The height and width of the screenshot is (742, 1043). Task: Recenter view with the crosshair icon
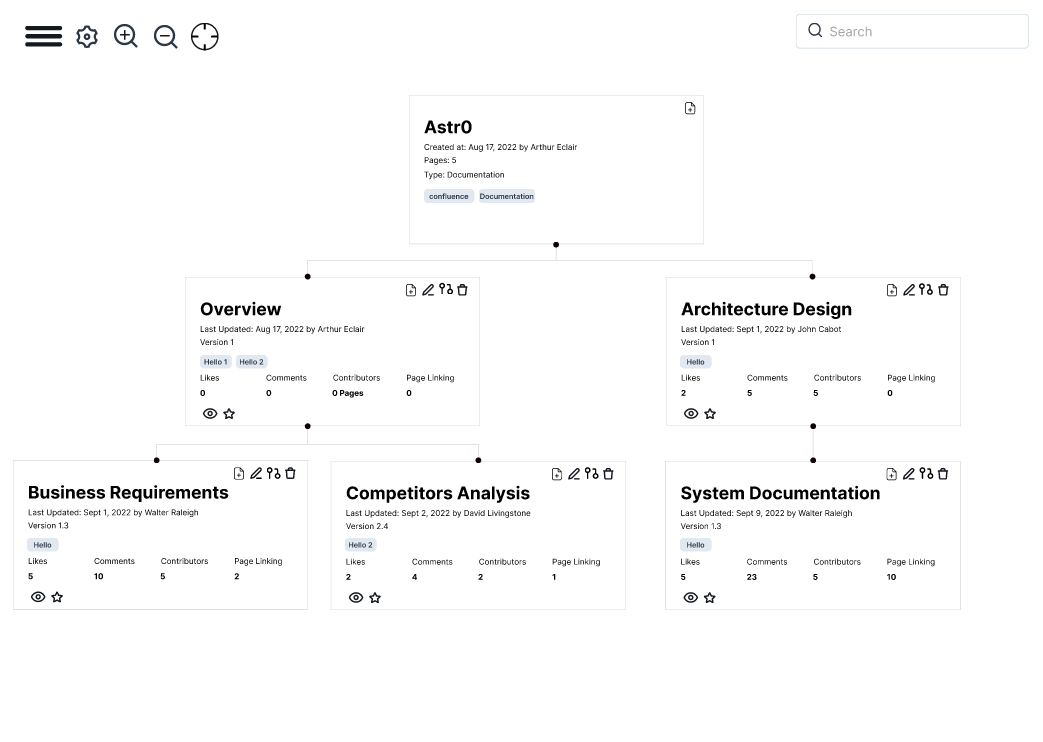coord(205,36)
